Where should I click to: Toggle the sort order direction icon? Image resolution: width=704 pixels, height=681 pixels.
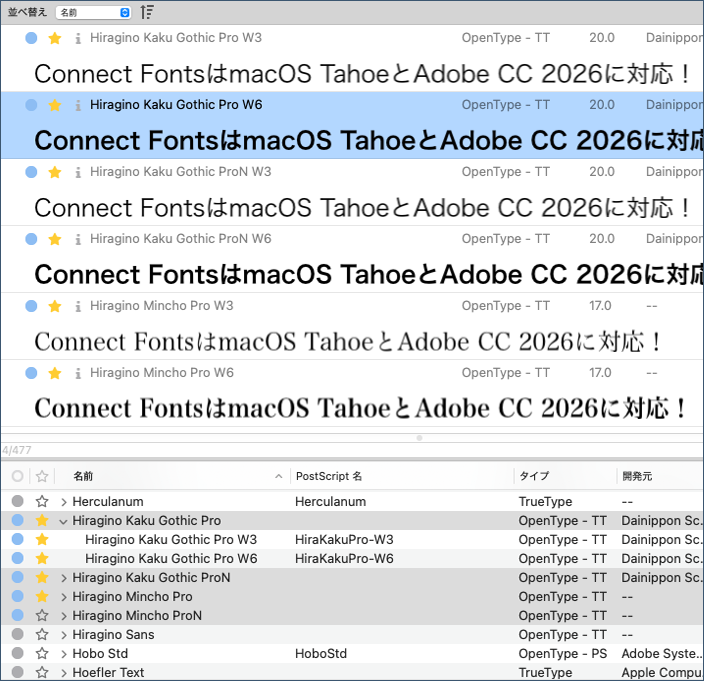[147, 12]
